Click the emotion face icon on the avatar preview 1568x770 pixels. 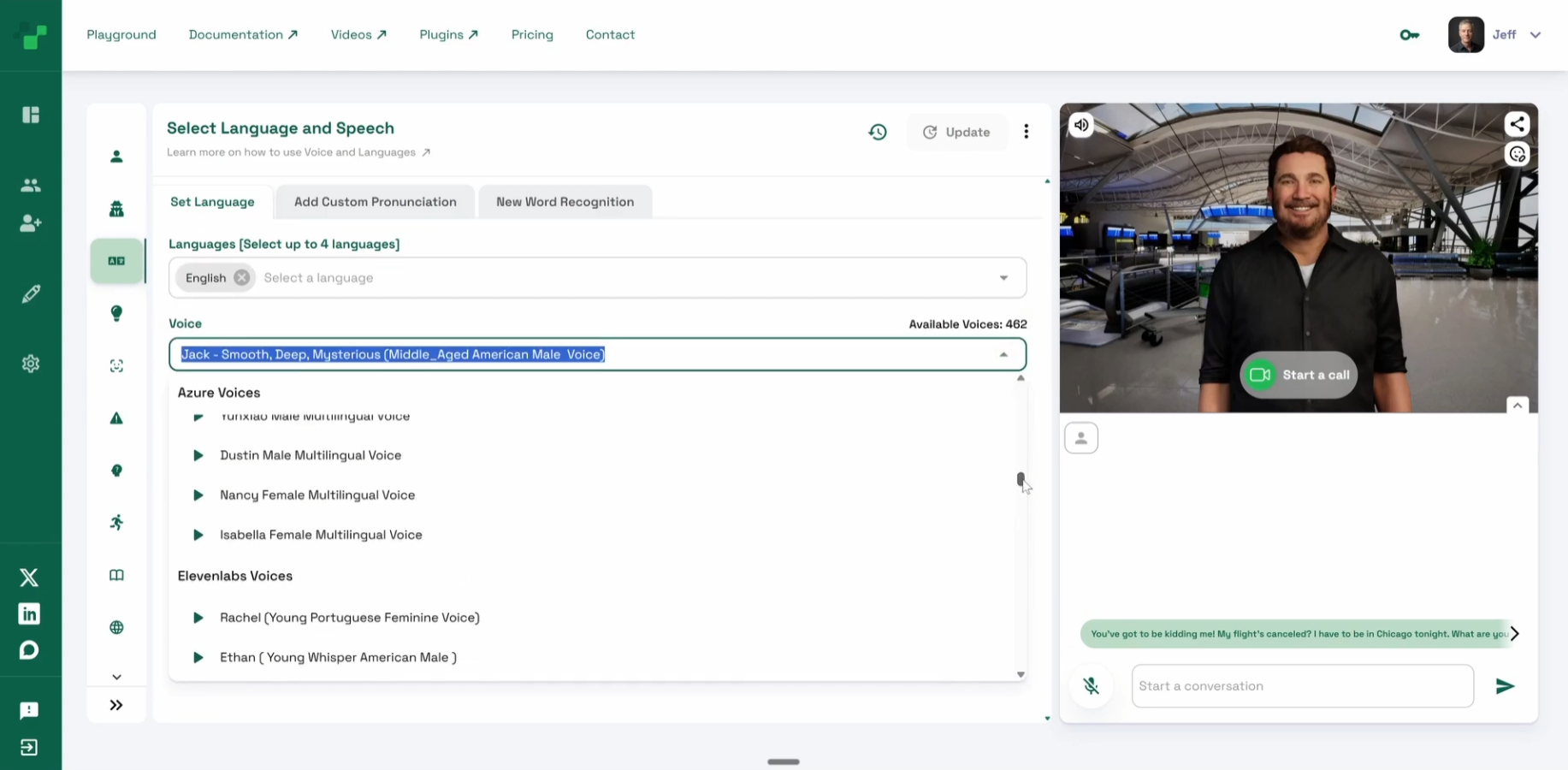click(1517, 154)
